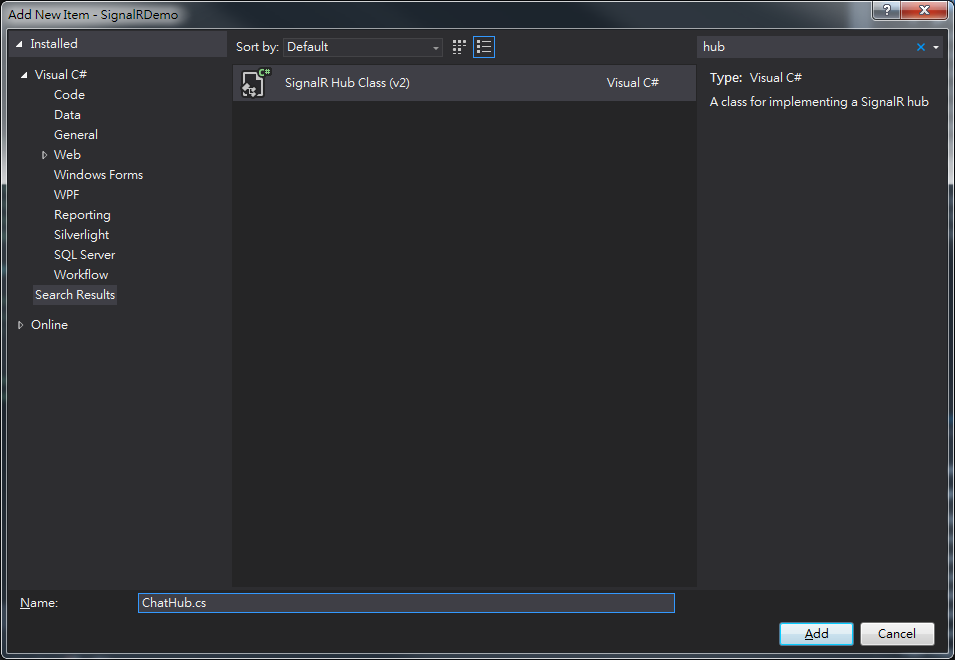This screenshot has width=955, height=660.
Task: Select the Reporting category
Action: [82, 215]
